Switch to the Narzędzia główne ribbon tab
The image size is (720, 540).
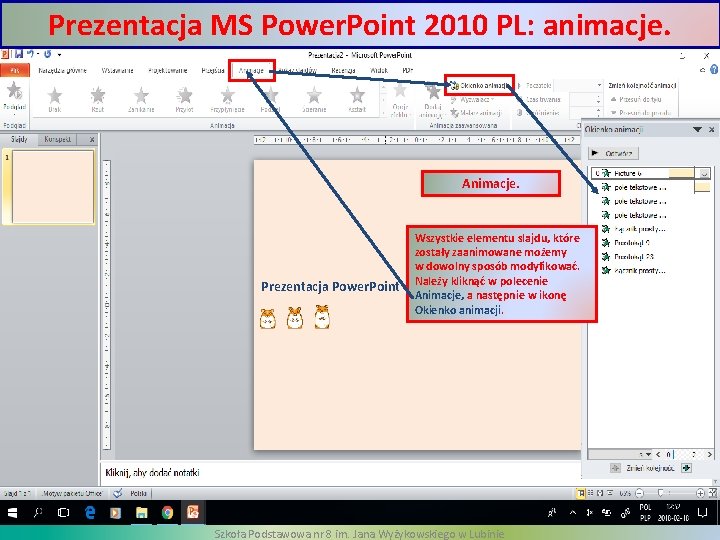(62, 70)
